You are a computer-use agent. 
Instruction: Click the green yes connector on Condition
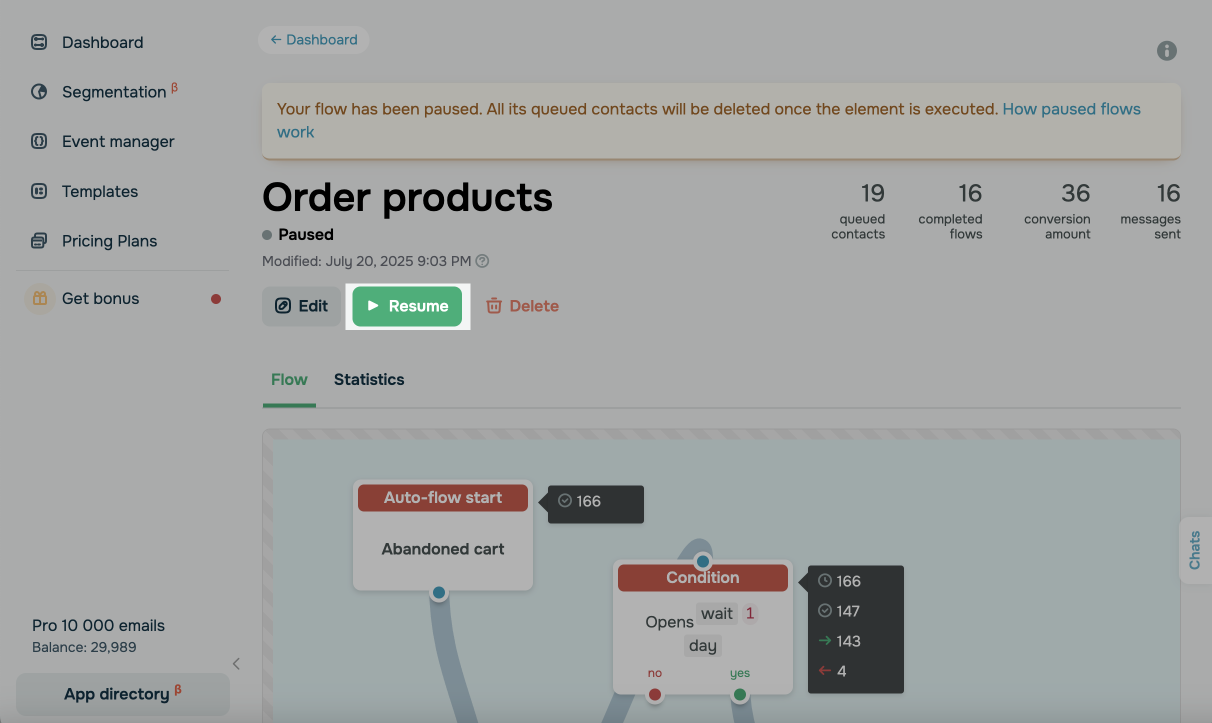[x=740, y=694]
